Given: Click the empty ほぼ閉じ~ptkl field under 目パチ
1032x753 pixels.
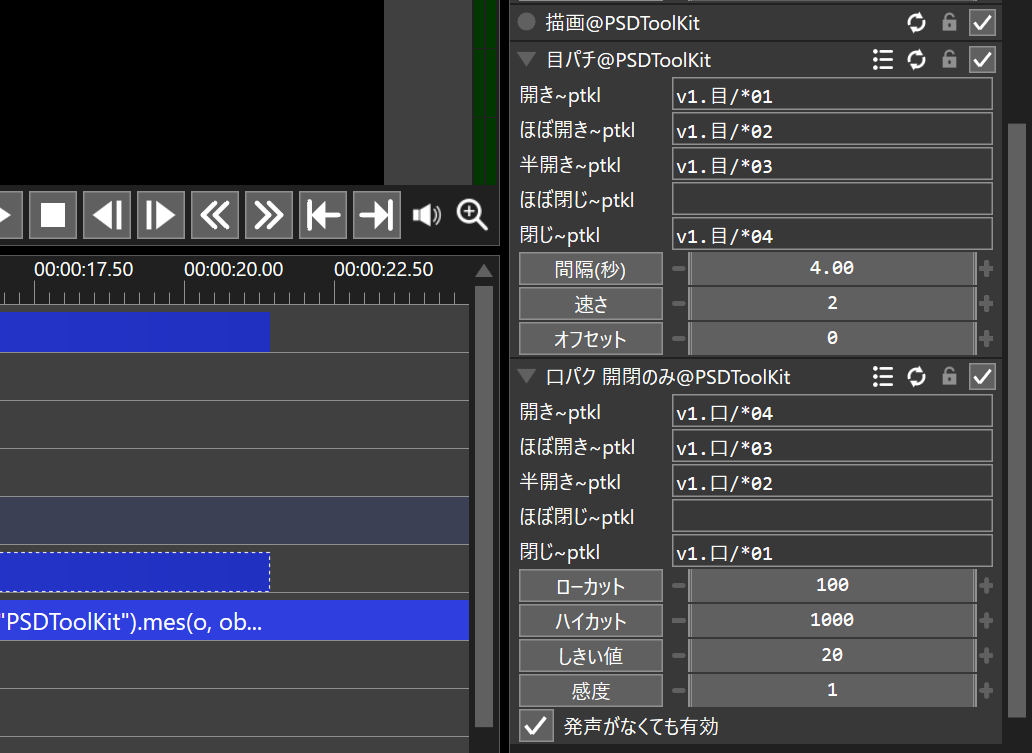Looking at the screenshot, I should tap(832, 199).
